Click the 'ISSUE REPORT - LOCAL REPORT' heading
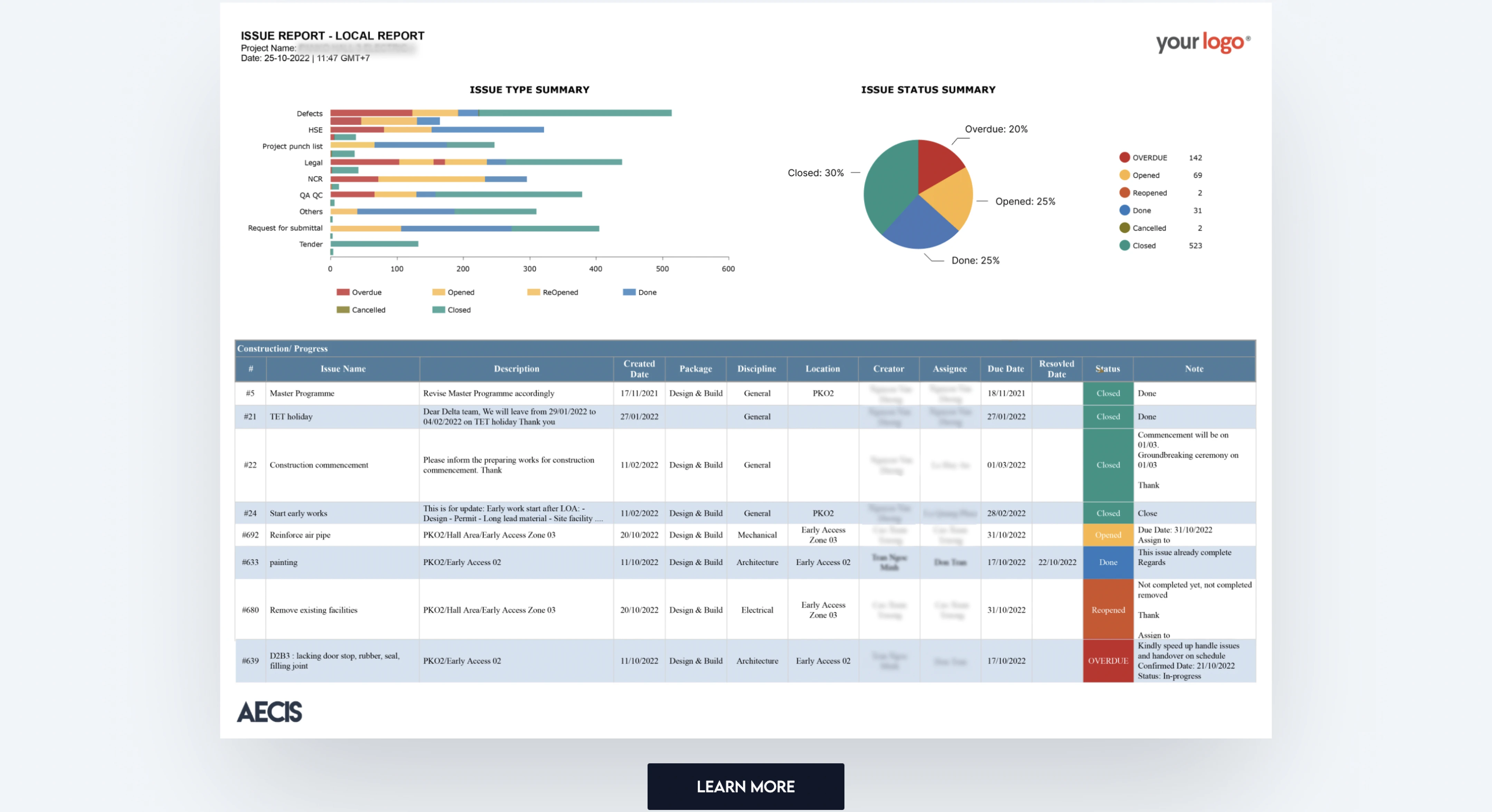1492x812 pixels. point(333,36)
